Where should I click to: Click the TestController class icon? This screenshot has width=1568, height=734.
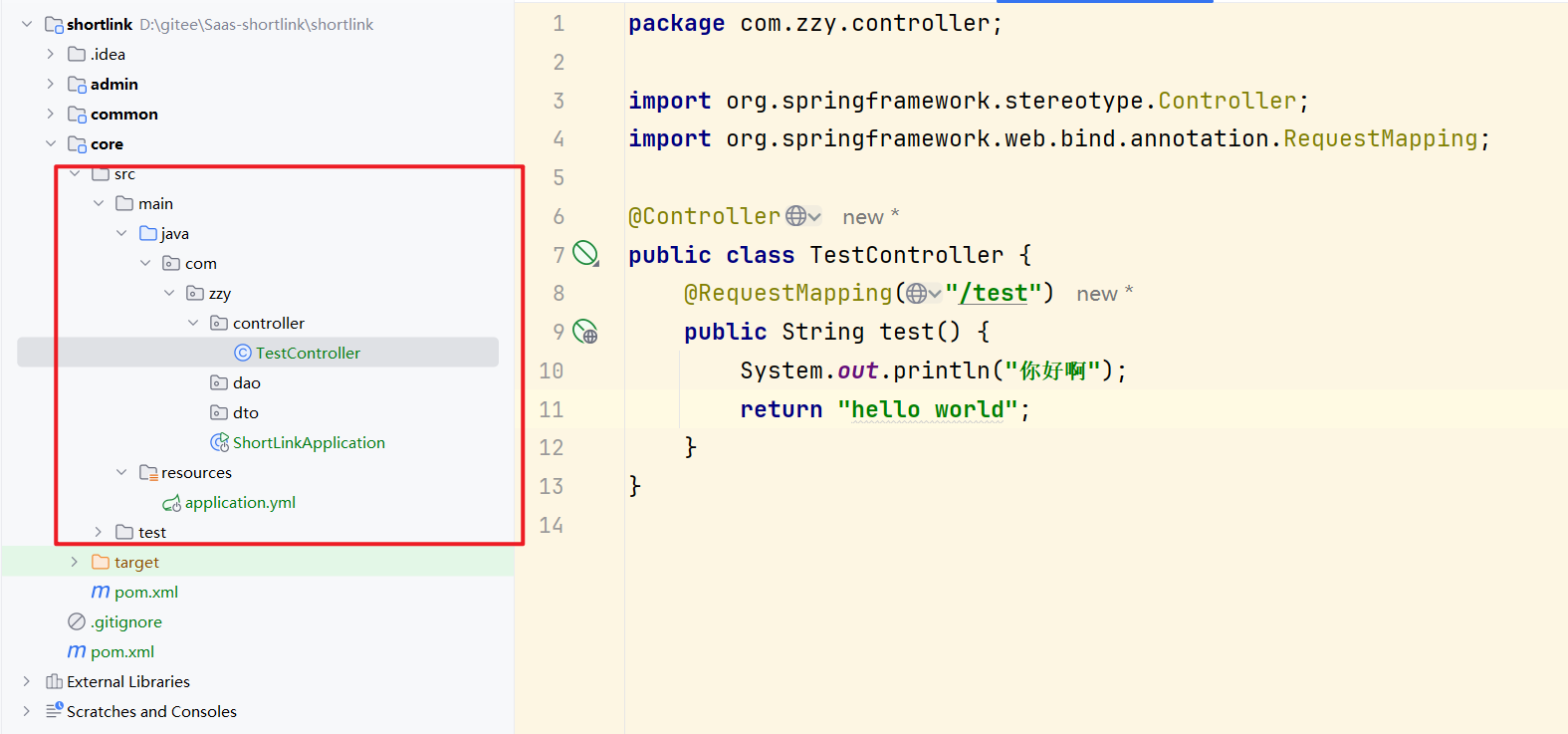click(x=243, y=353)
